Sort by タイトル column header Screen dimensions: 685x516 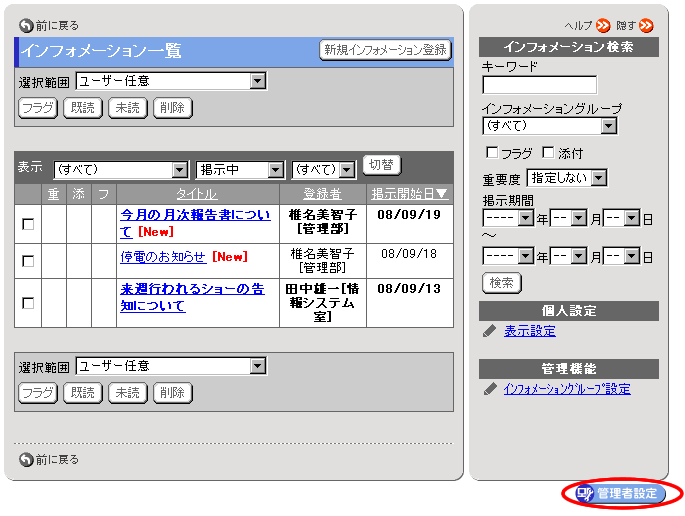point(197,194)
